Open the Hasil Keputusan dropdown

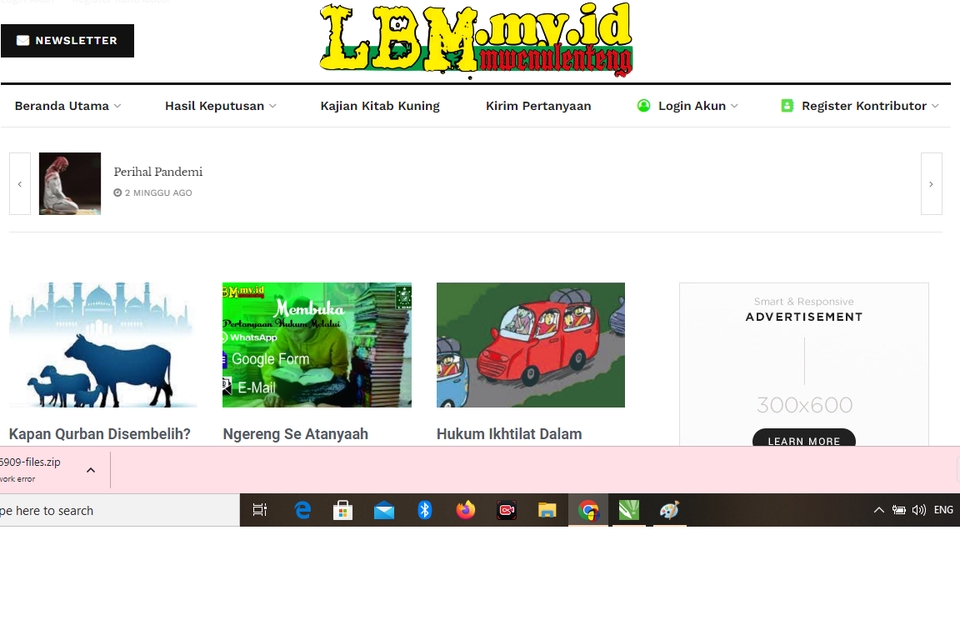[x=214, y=105]
